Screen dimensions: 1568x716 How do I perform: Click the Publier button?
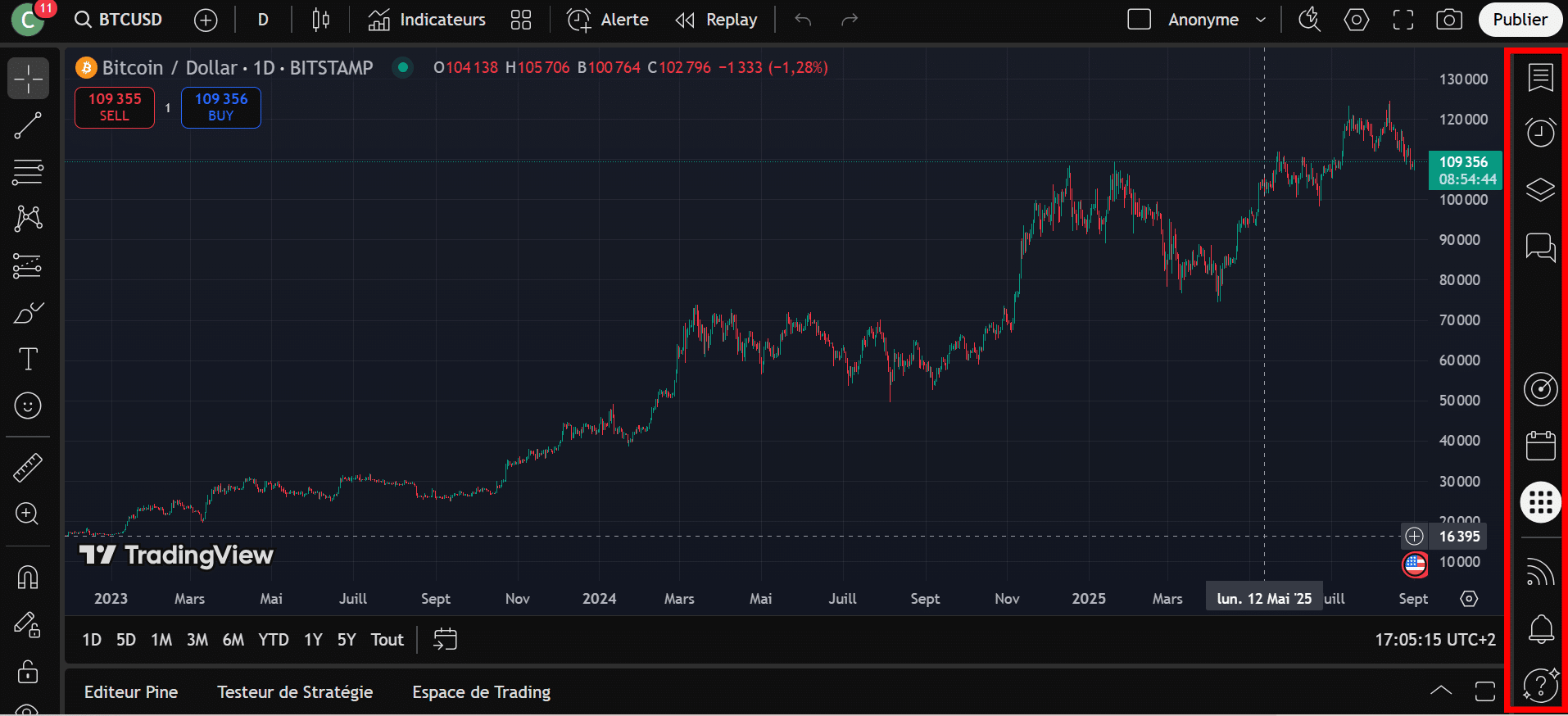pos(1520,20)
